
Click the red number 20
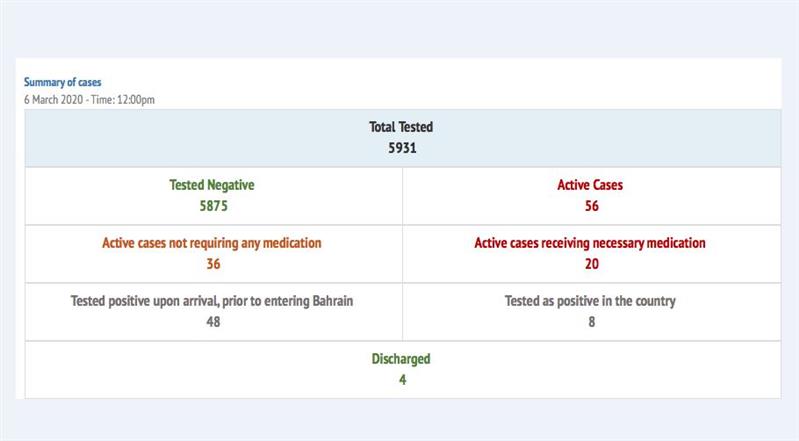(591, 264)
